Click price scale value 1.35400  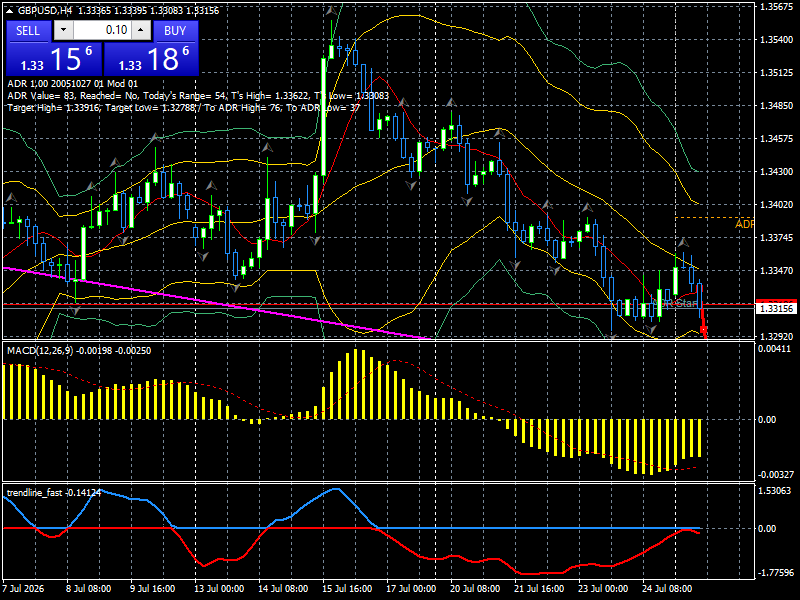click(777, 40)
